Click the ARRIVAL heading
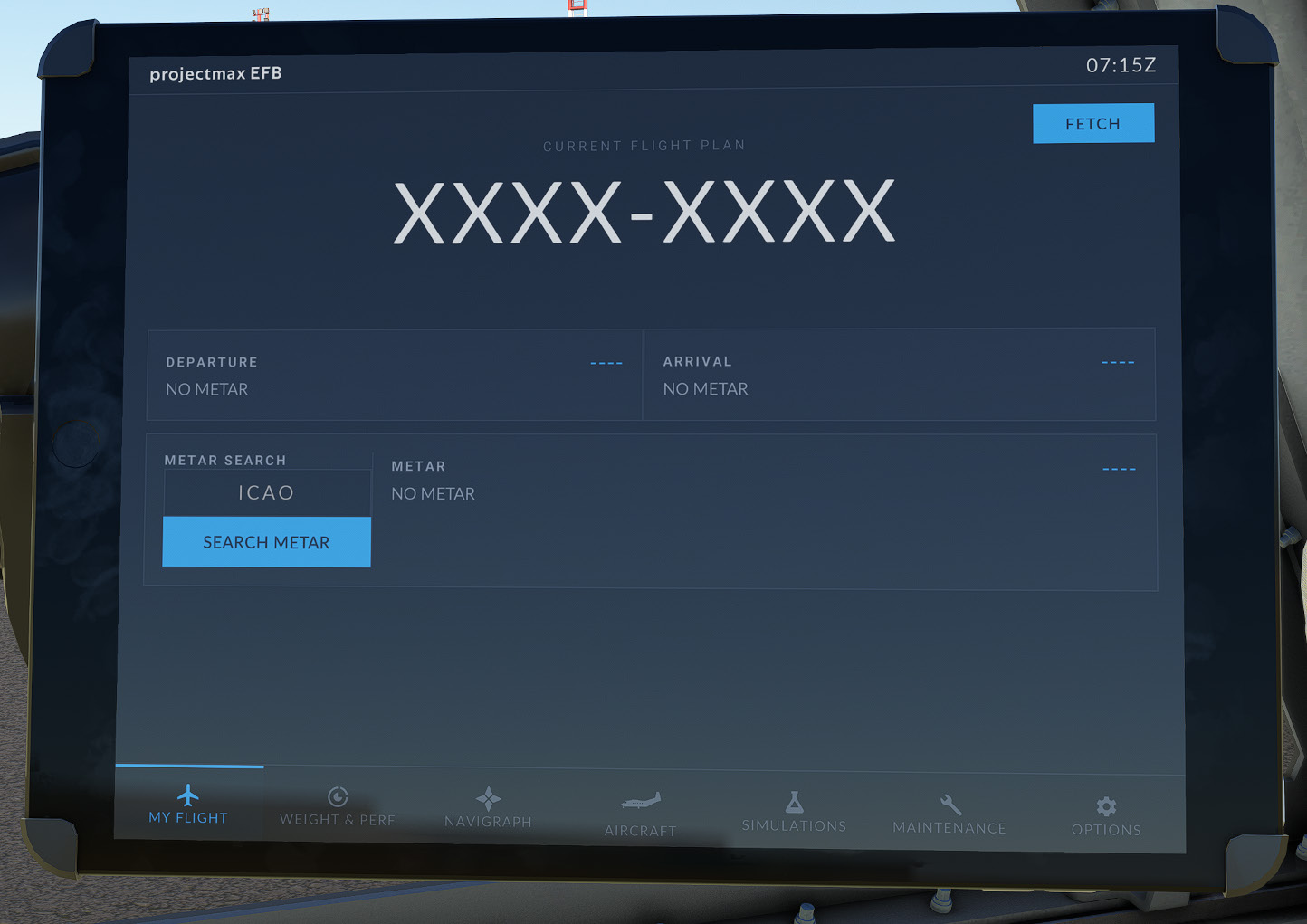The width and height of the screenshot is (1307, 924). (697, 361)
